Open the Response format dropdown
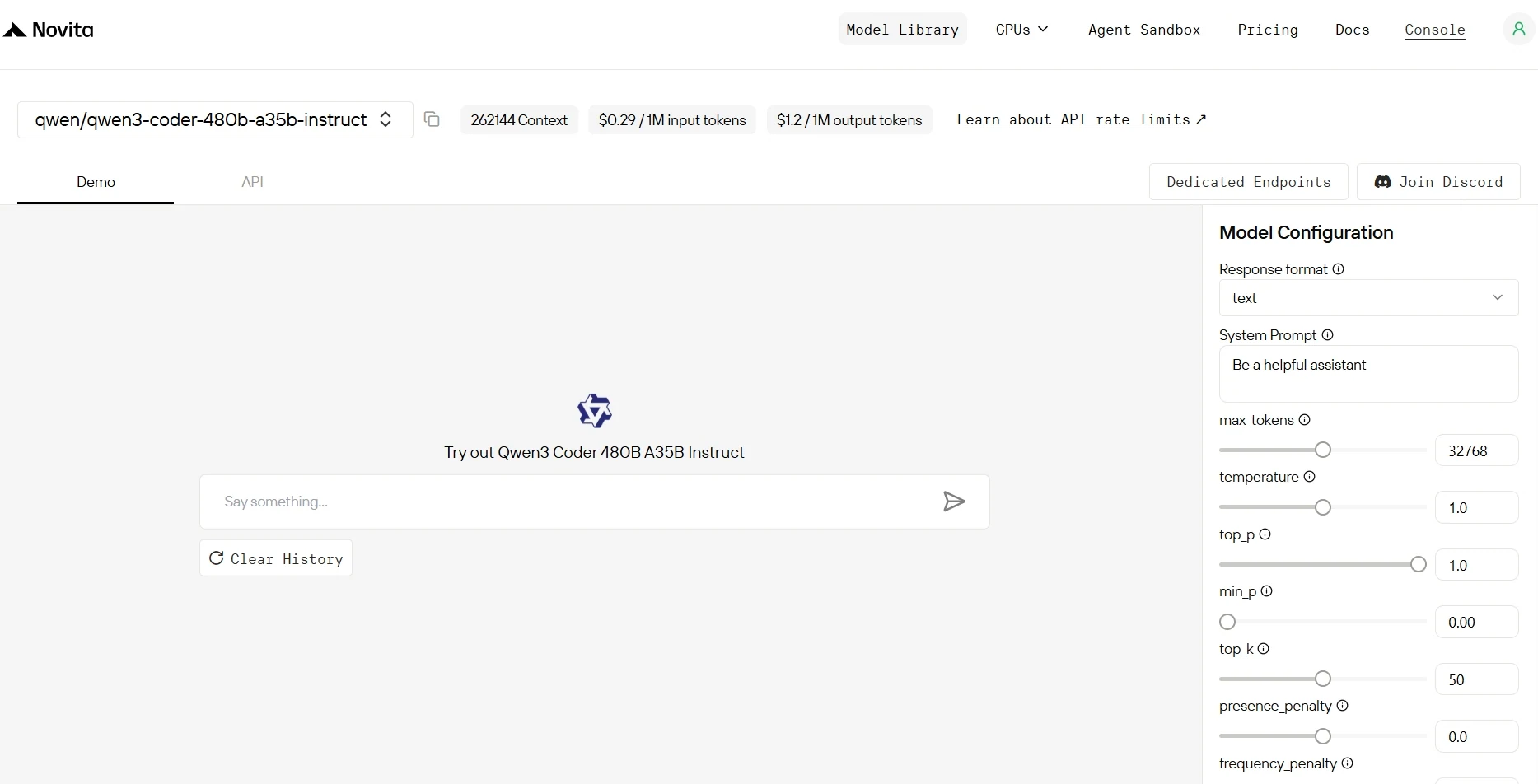 1368,298
